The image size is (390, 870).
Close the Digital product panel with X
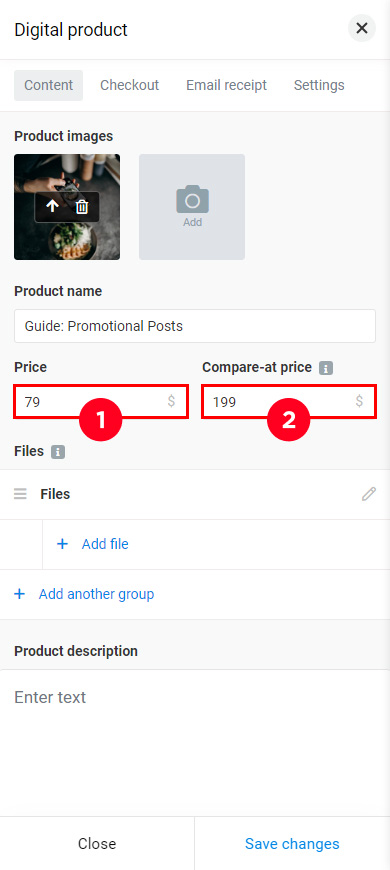[x=362, y=28]
